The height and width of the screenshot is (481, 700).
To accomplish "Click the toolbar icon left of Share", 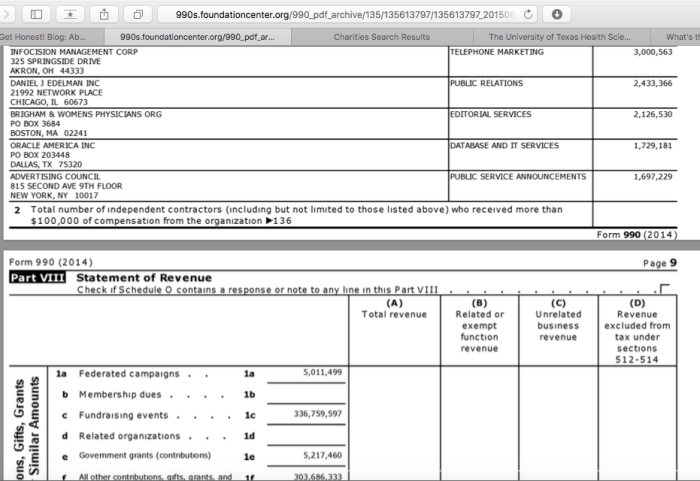I will pos(71,16).
